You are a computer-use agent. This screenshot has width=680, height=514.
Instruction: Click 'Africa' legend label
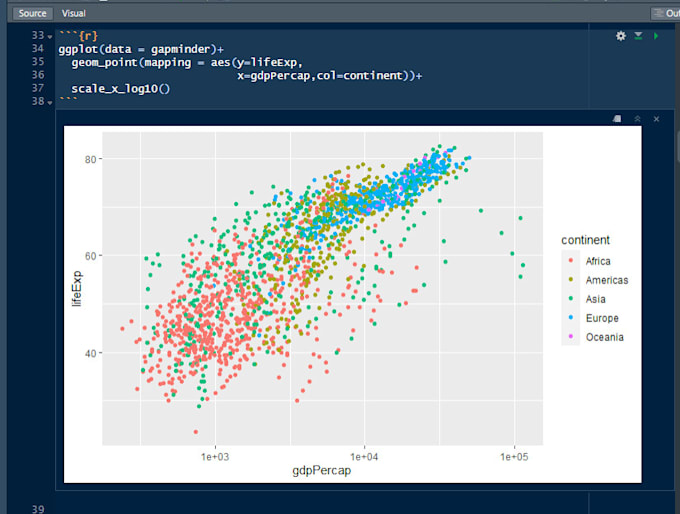(x=598, y=261)
